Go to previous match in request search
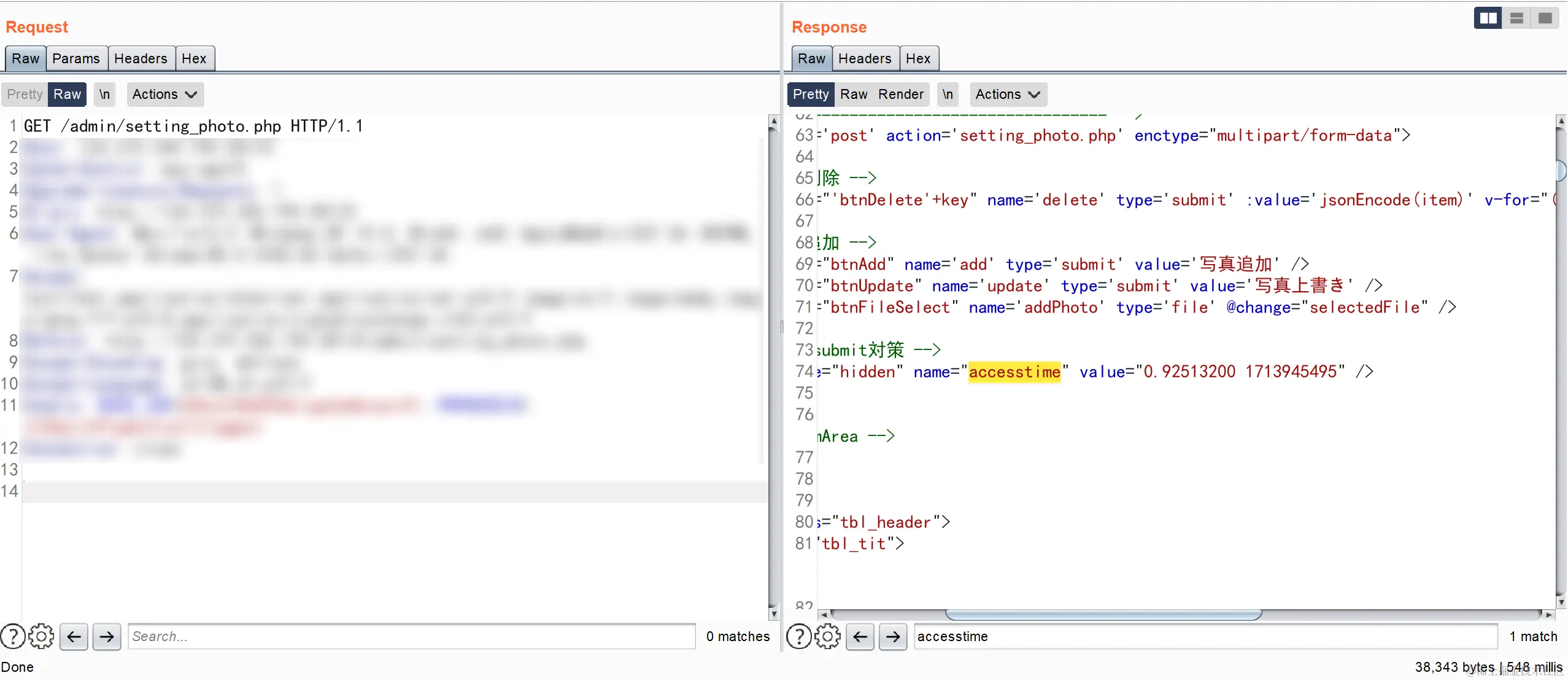The image size is (1568, 681). (x=74, y=636)
